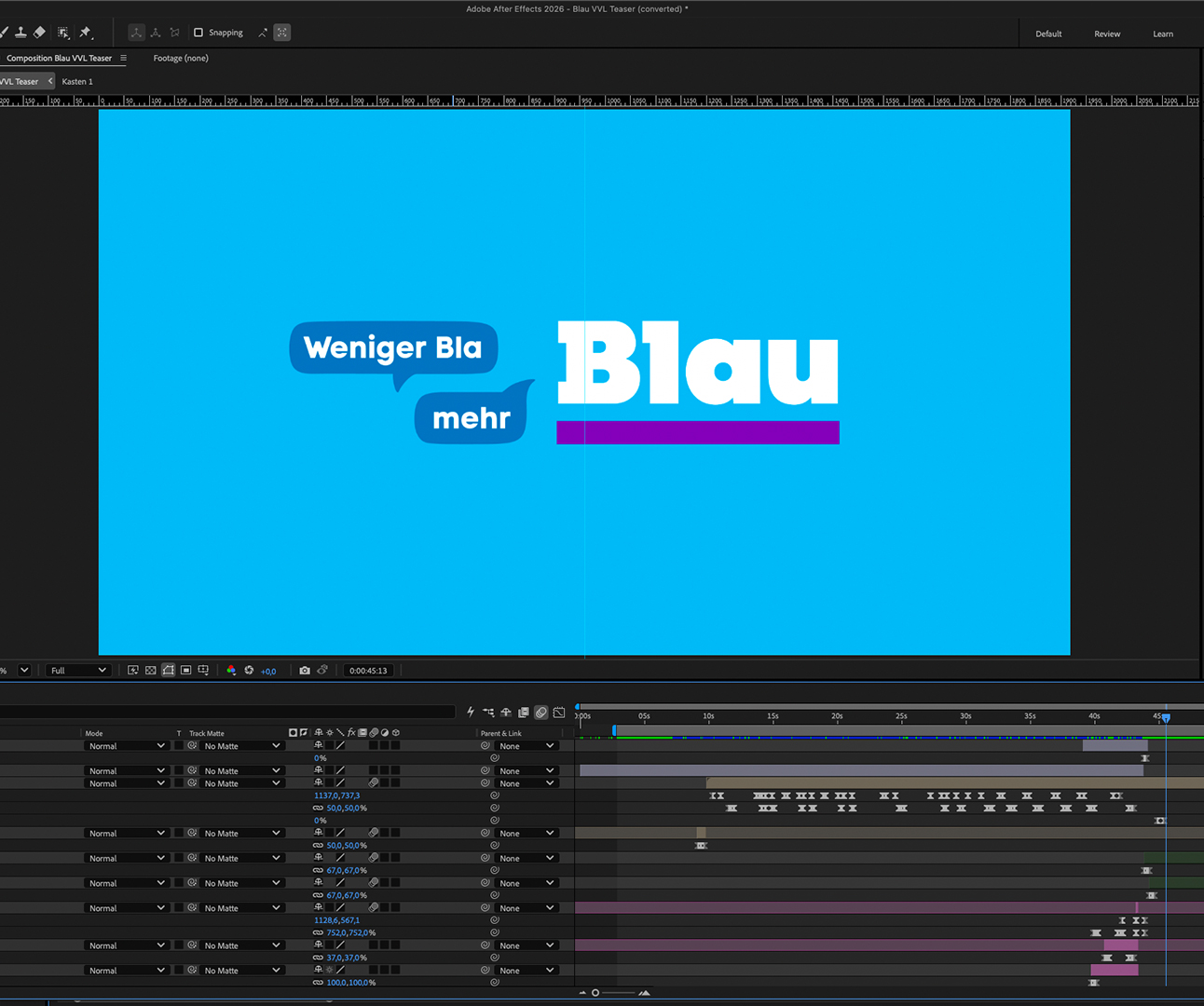The width and height of the screenshot is (1204, 1006).
Task: Toggle the constrain proportions link beside 37,0,37,0%
Action: pos(318,958)
